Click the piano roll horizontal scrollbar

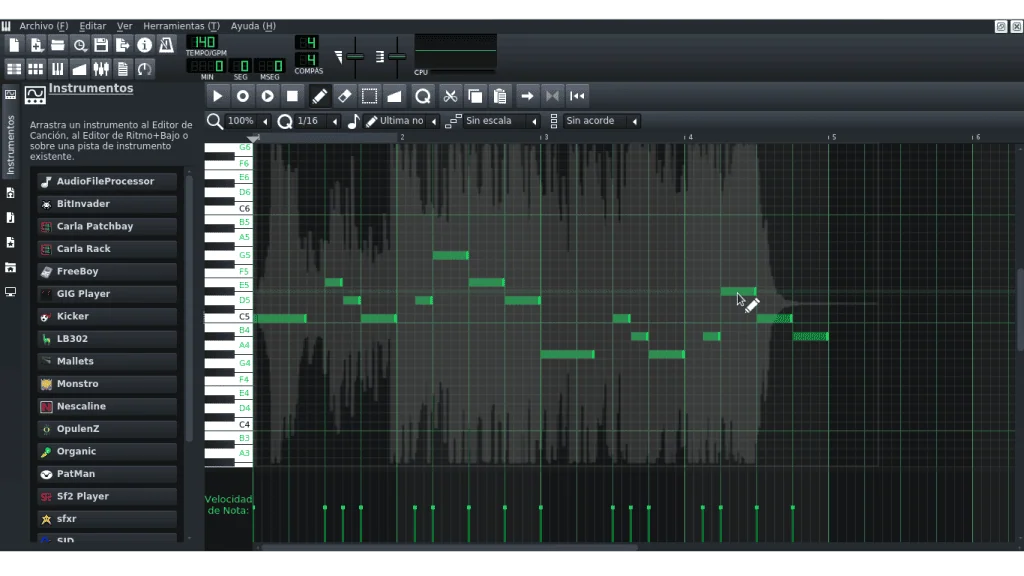point(449,548)
